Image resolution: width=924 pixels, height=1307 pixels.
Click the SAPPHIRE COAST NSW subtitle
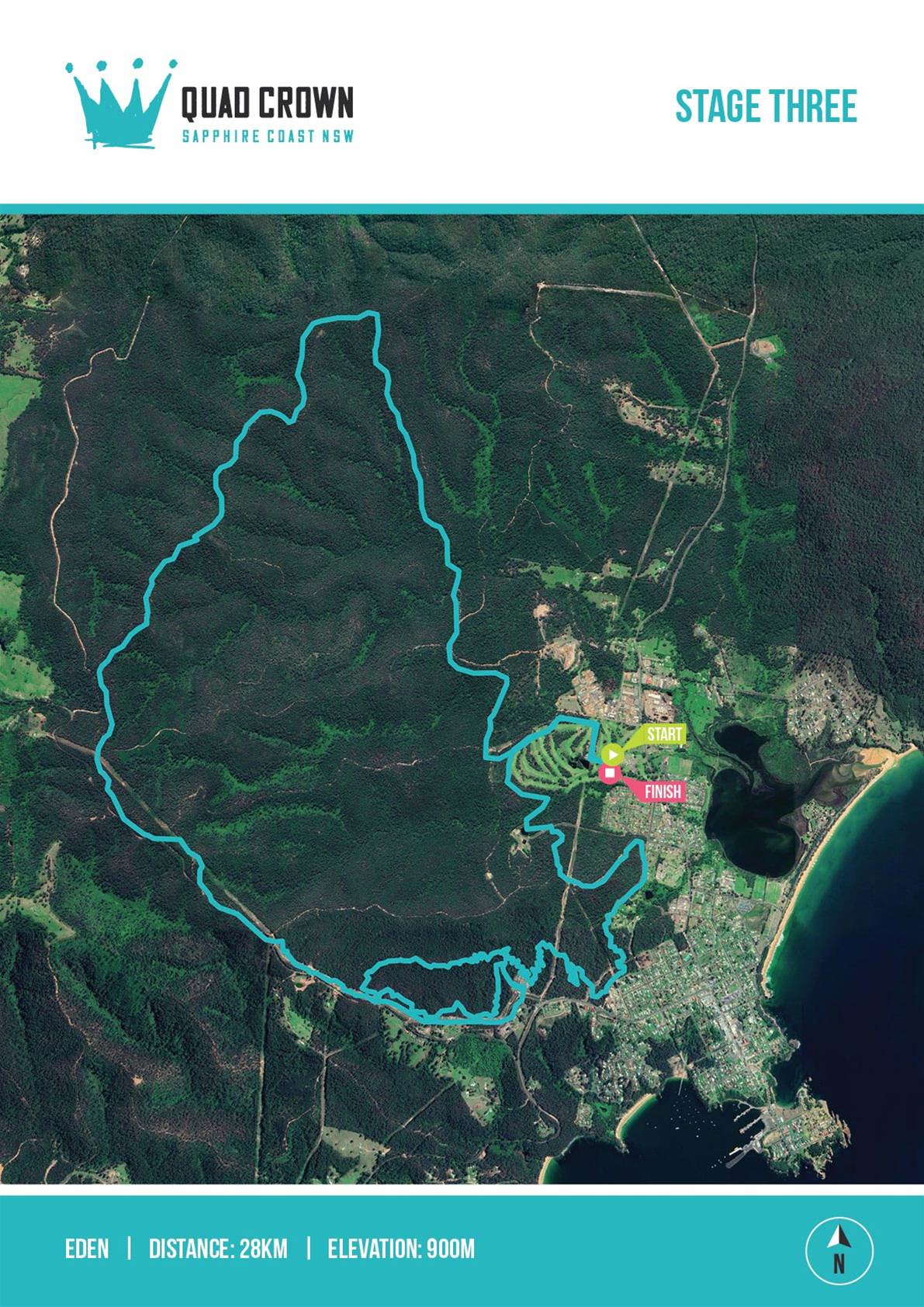point(268,136)
